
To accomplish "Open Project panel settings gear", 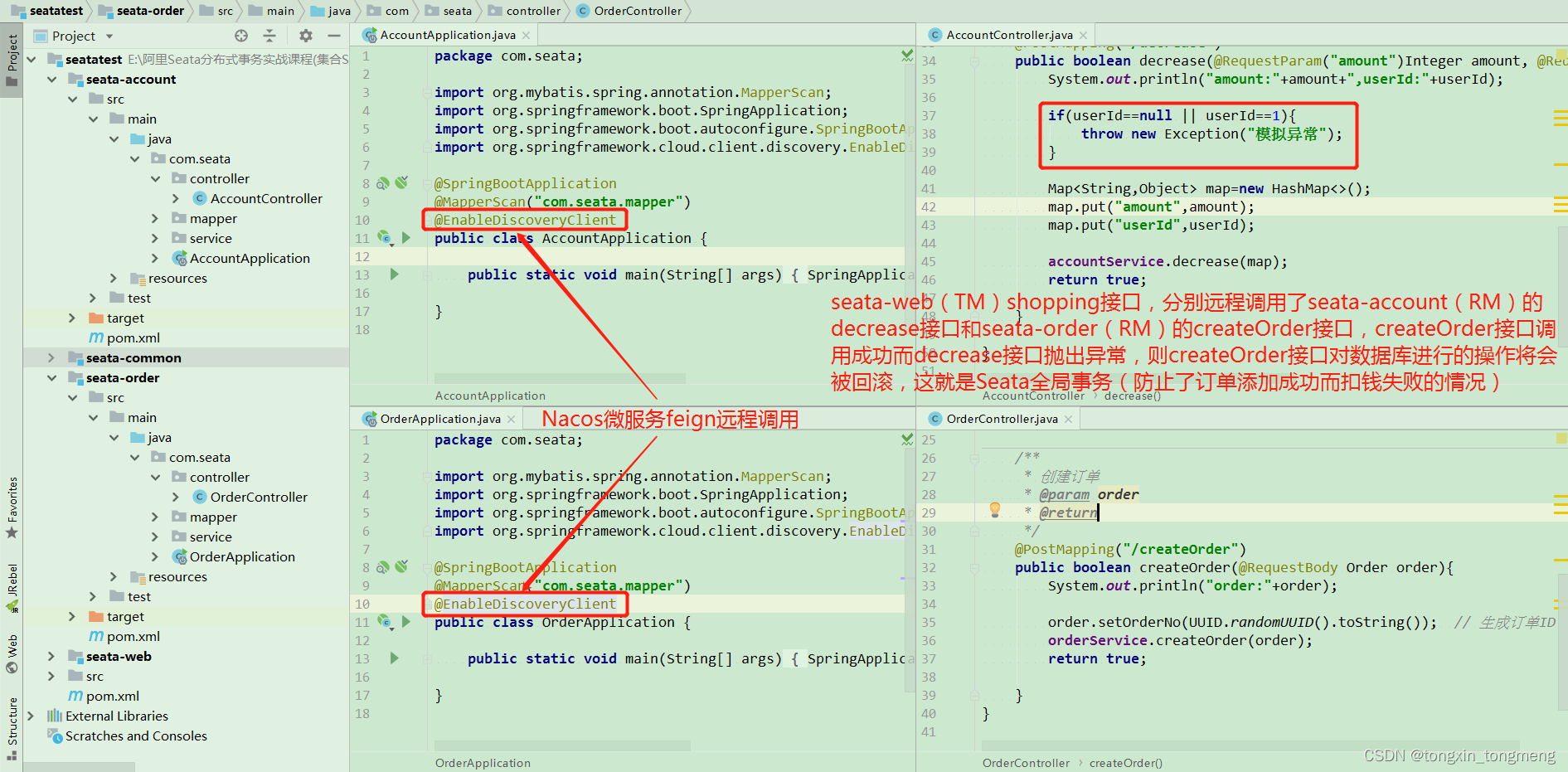I will click(x=306, y=36).
